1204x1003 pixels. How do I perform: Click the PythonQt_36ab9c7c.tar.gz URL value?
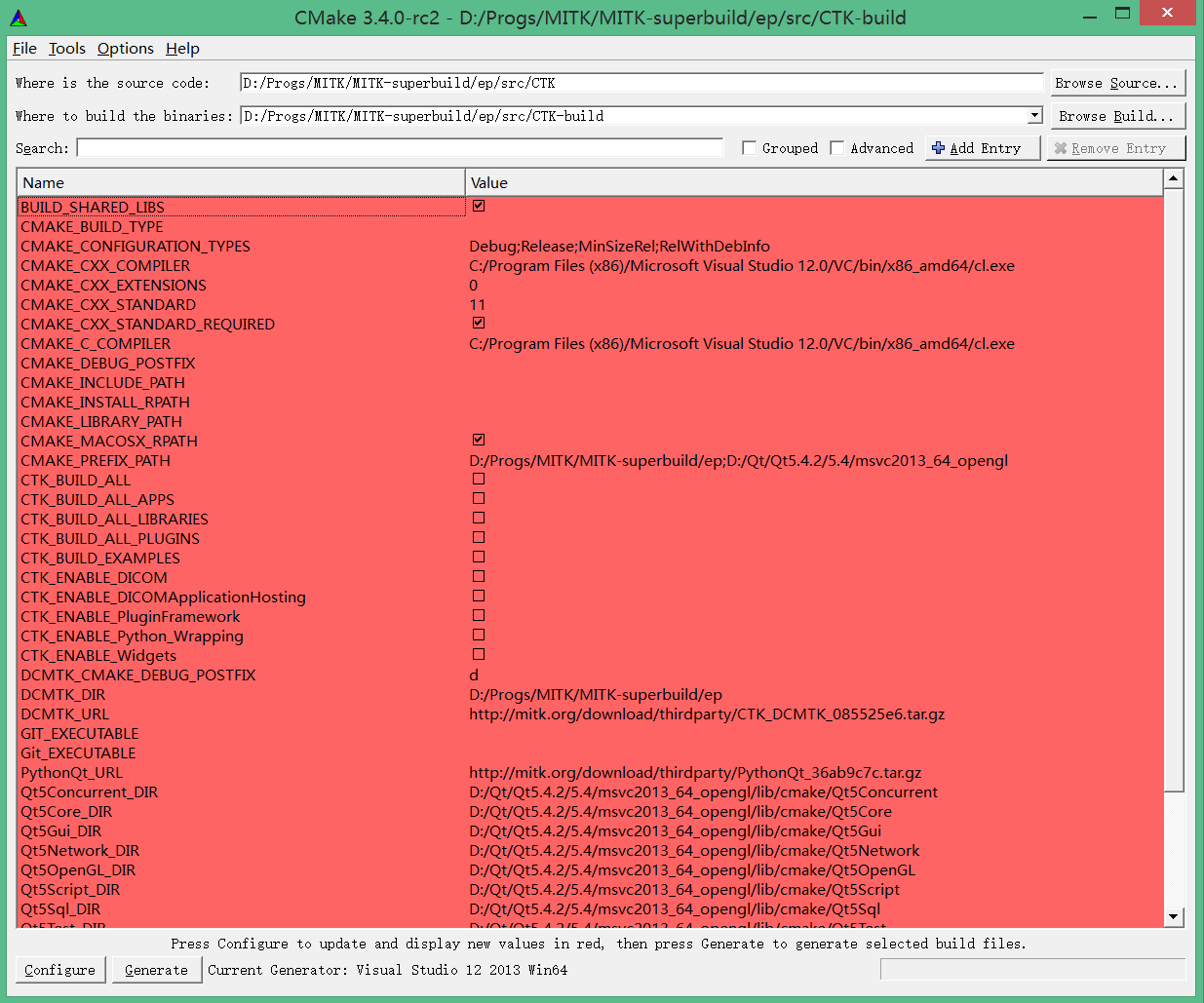pos(695,772)
